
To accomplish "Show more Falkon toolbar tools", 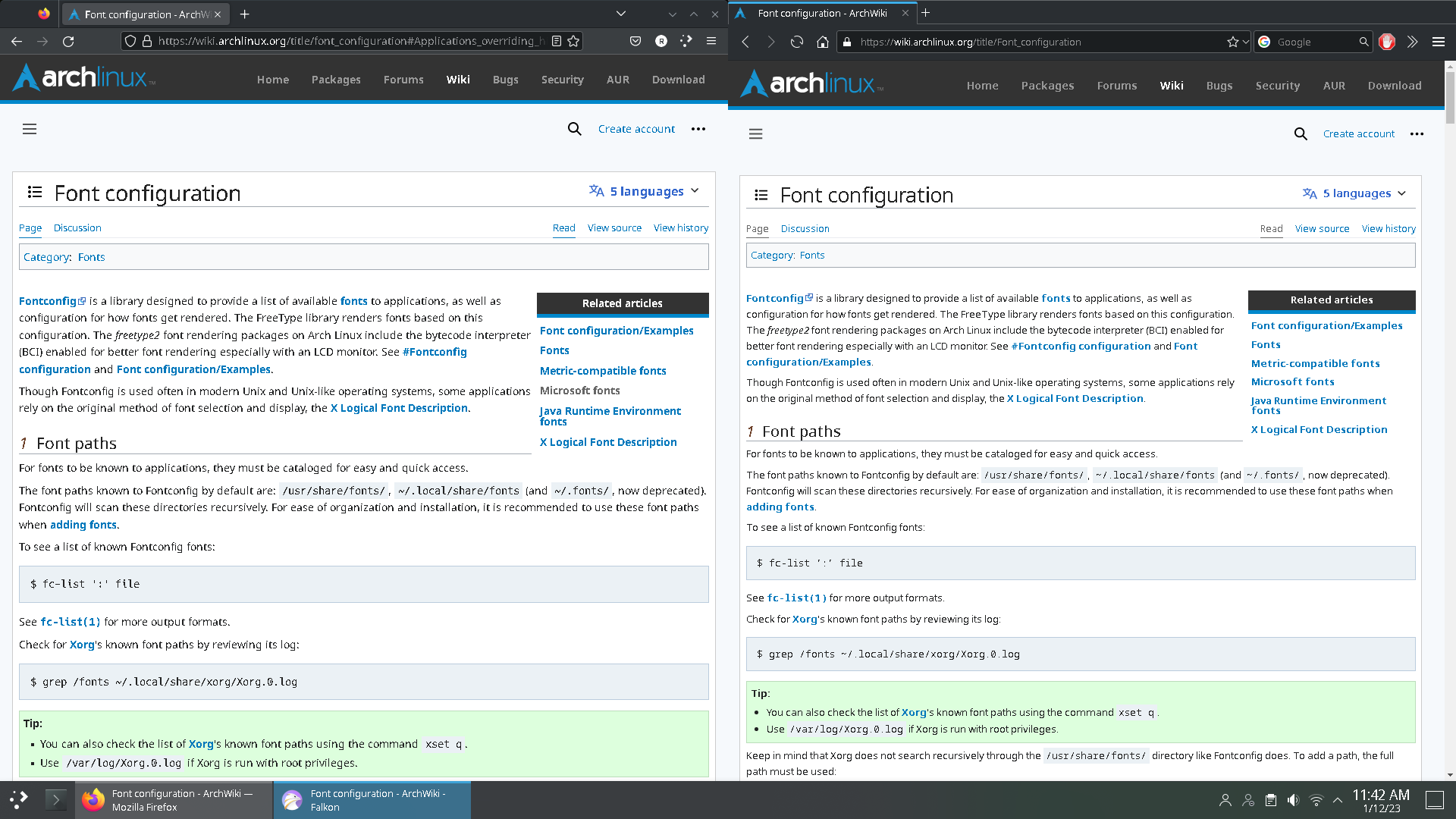I will (1413, 42).
